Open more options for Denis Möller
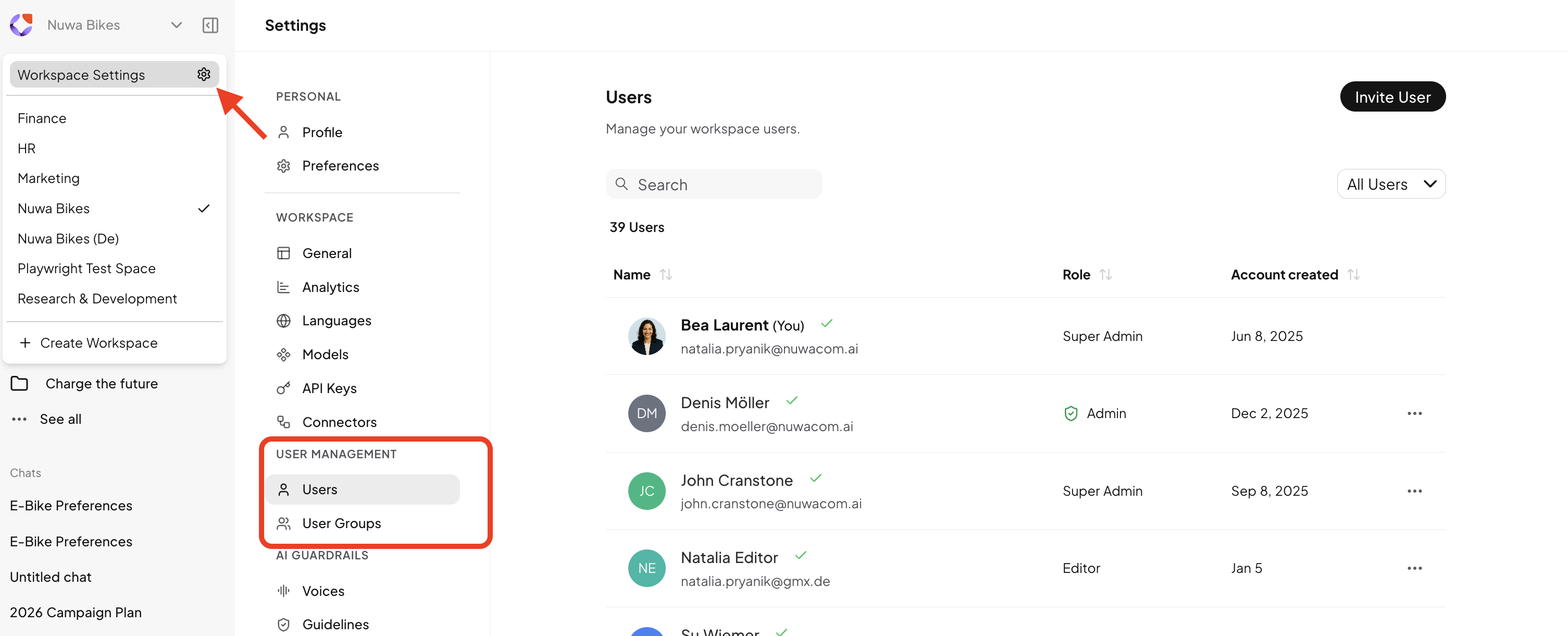 [x=1414, y=413]
